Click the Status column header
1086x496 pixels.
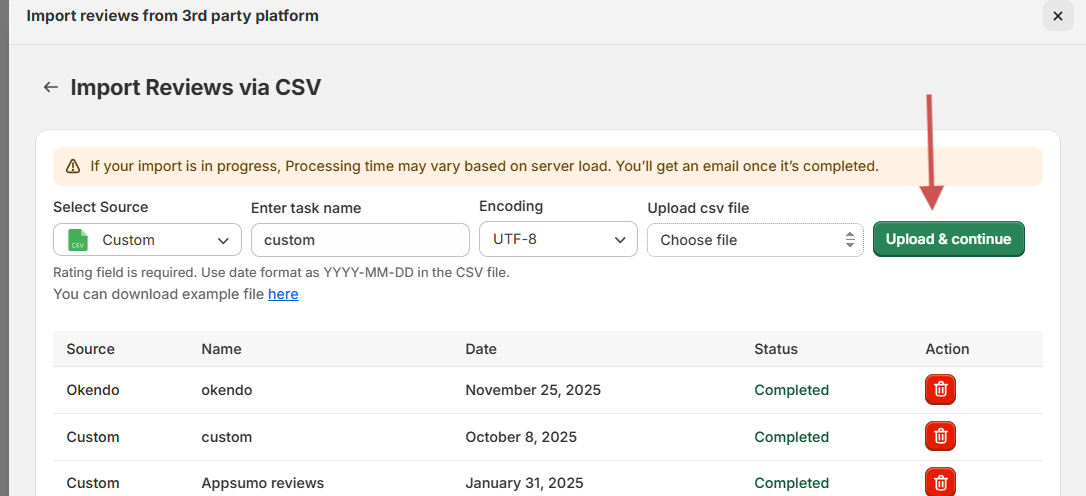click(776, 349)
